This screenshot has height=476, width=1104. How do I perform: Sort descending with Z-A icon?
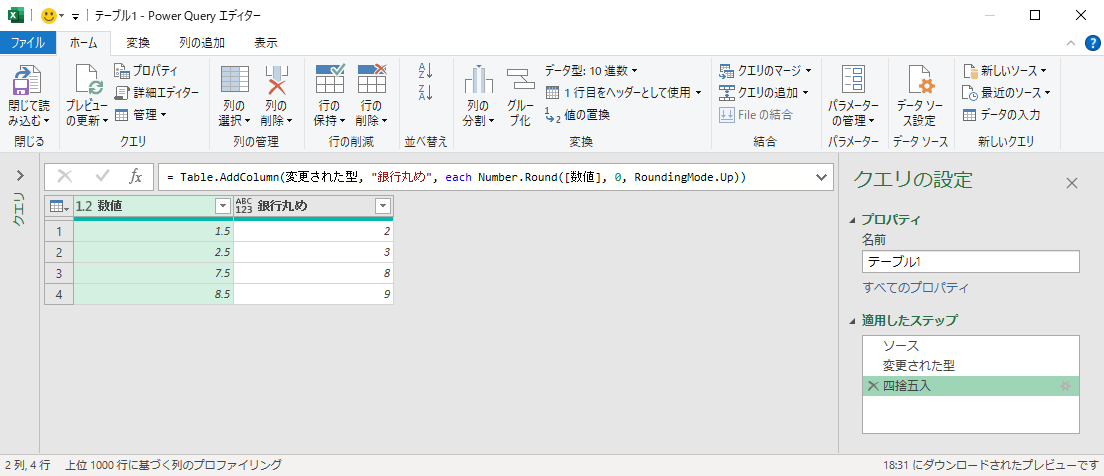tap(425, 92)
